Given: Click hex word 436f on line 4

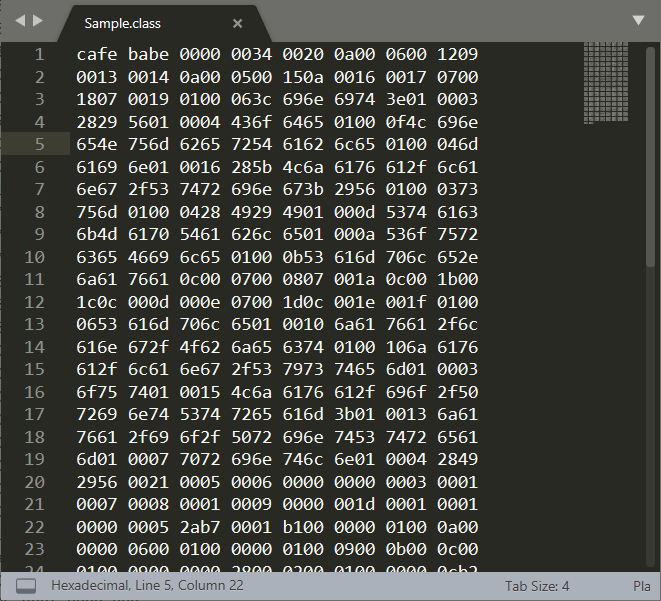Looking at the screenshot, I should pos(251,122).
